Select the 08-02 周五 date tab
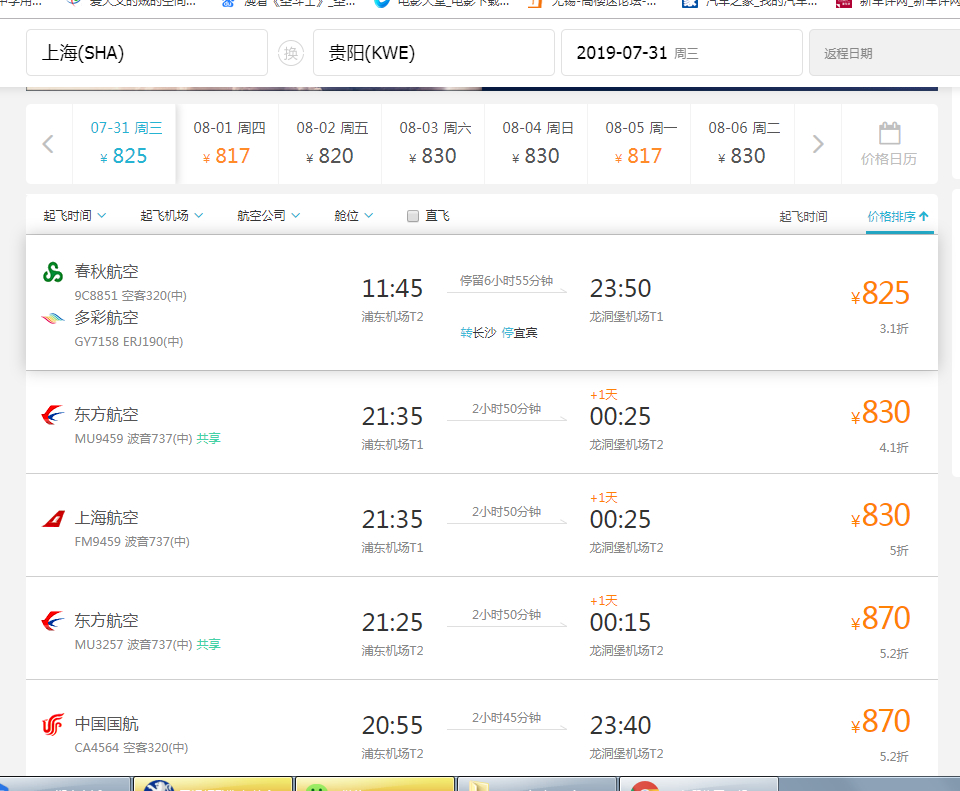The height and width of the screenshot is (791, 960). [x=330, y=144]
